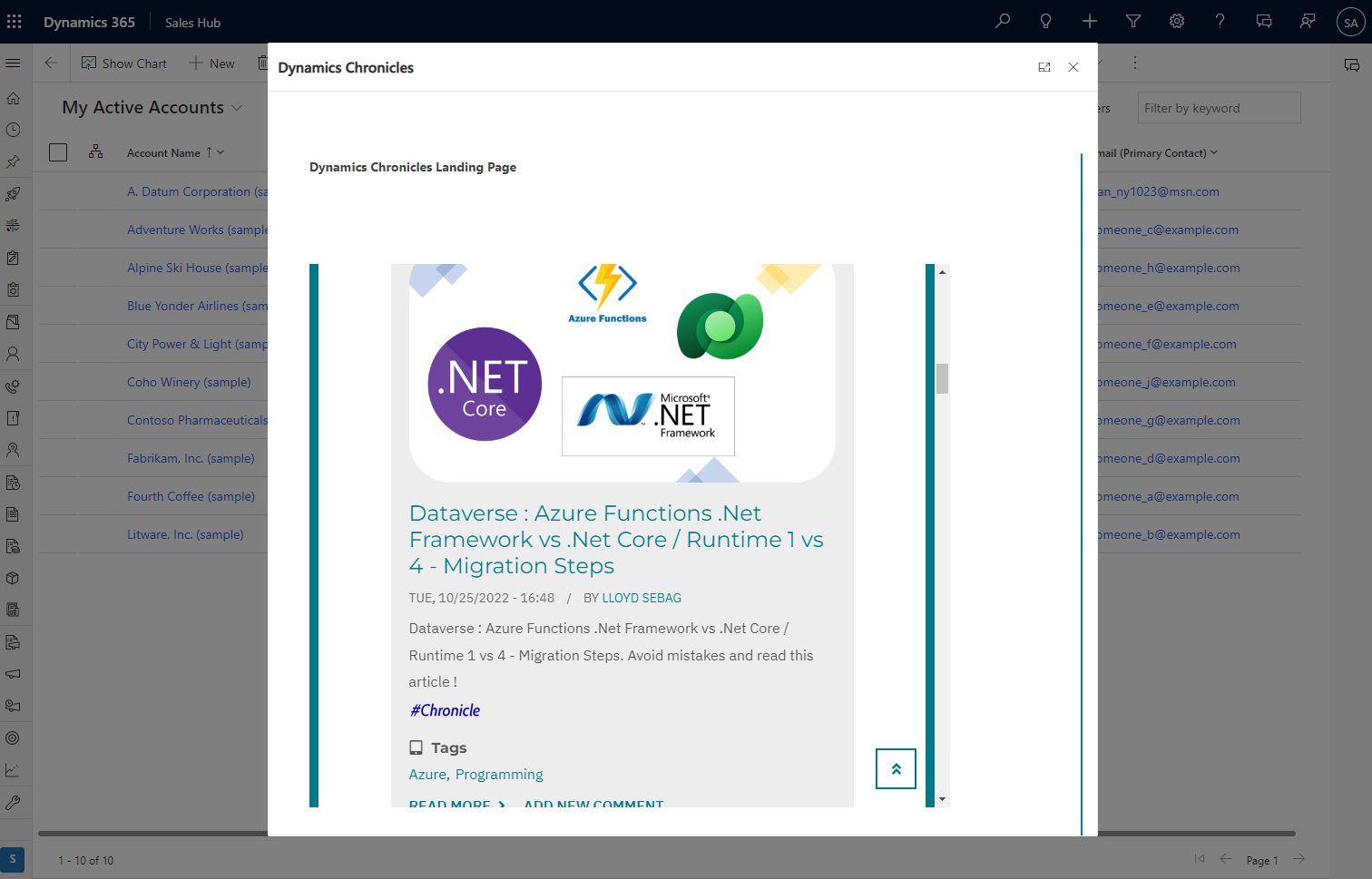Open Recent clock icon in sidebar
1372x879 pixels.
(x=13, y=130)
